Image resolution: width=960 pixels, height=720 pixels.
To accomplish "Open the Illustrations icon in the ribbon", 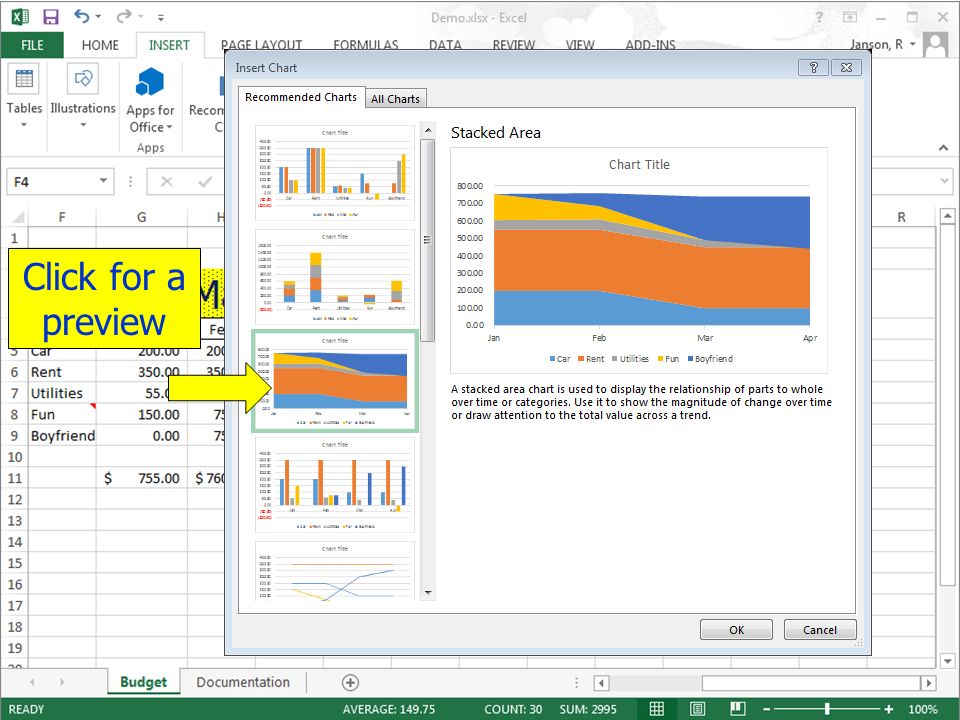I will (83, 78).
